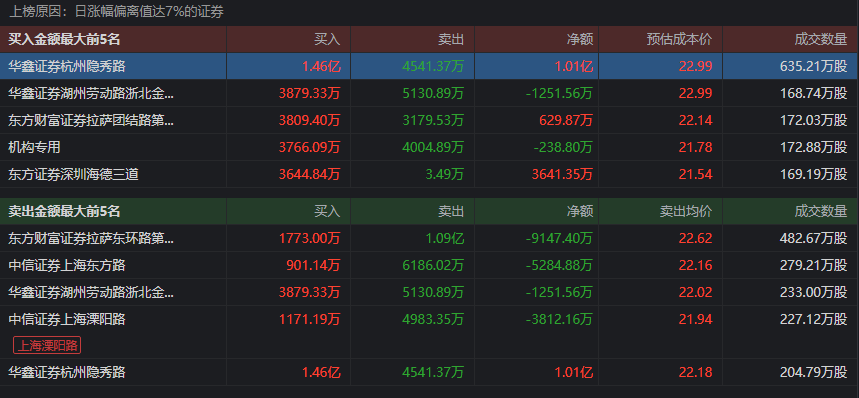This screenshot has height=398, width=859.
Task: Click buy amount 1171.19万
Action: [310, 319]
